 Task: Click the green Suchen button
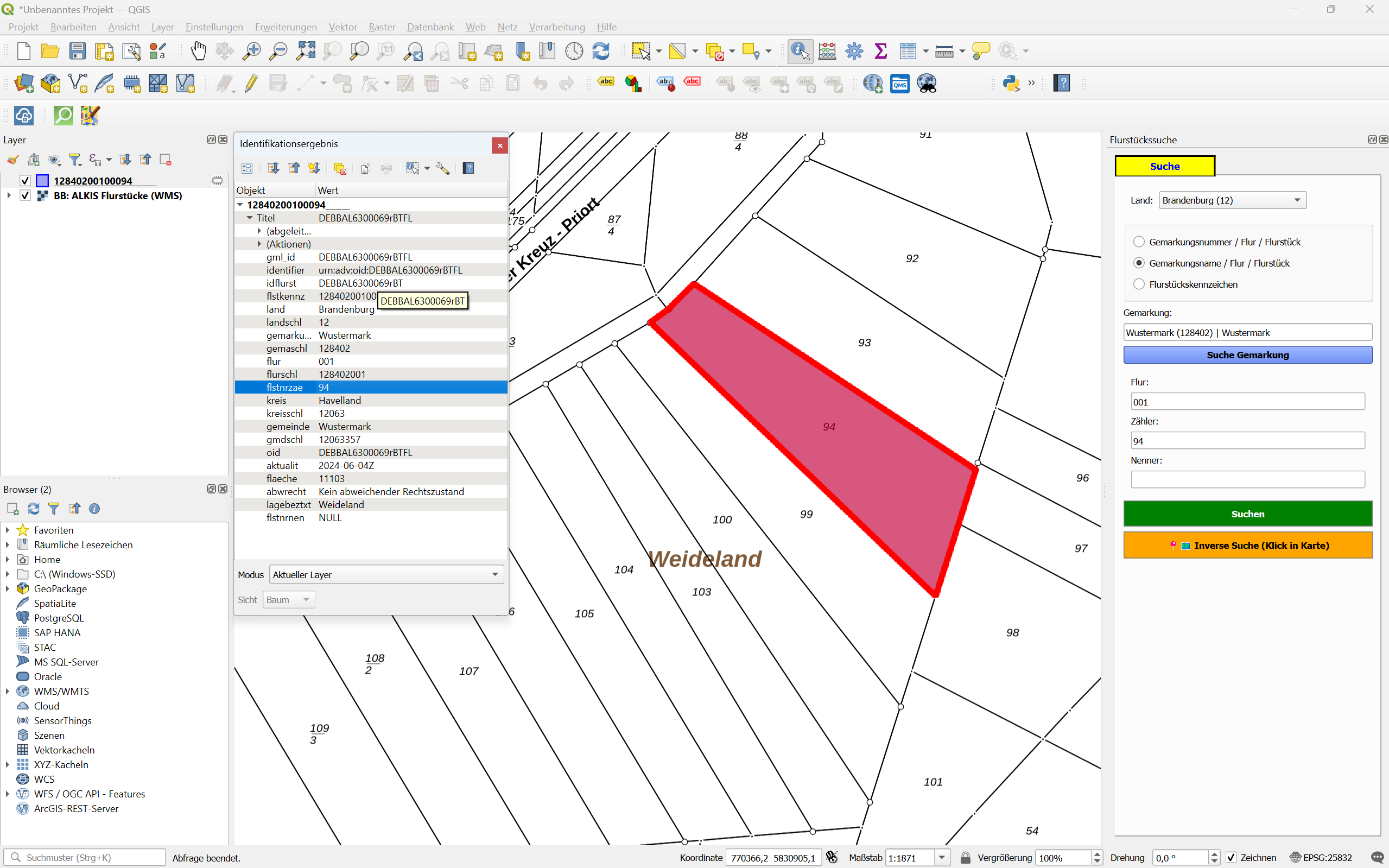click(1247, 515)
